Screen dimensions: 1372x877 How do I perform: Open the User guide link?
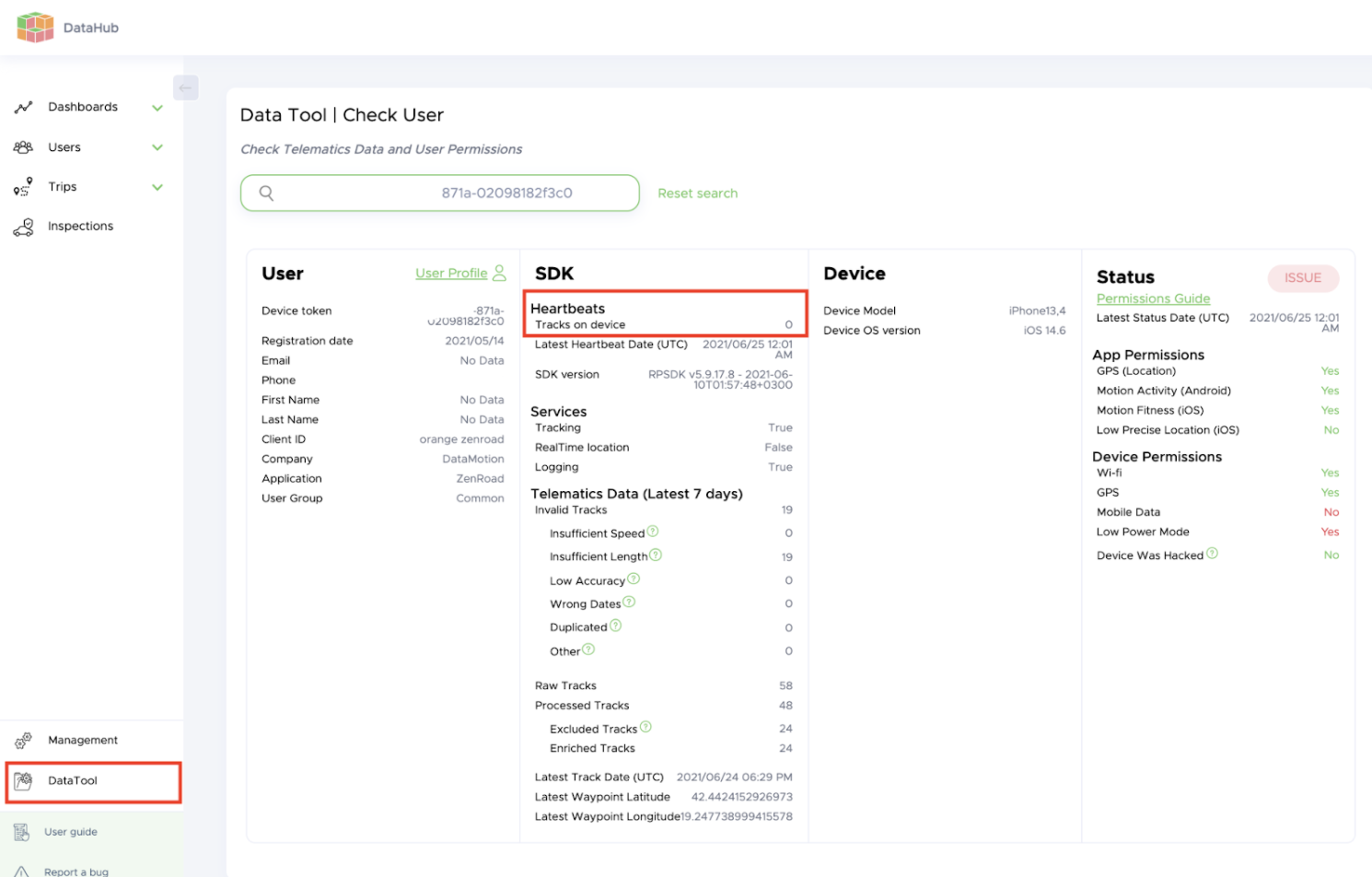(x=71, y=832)
